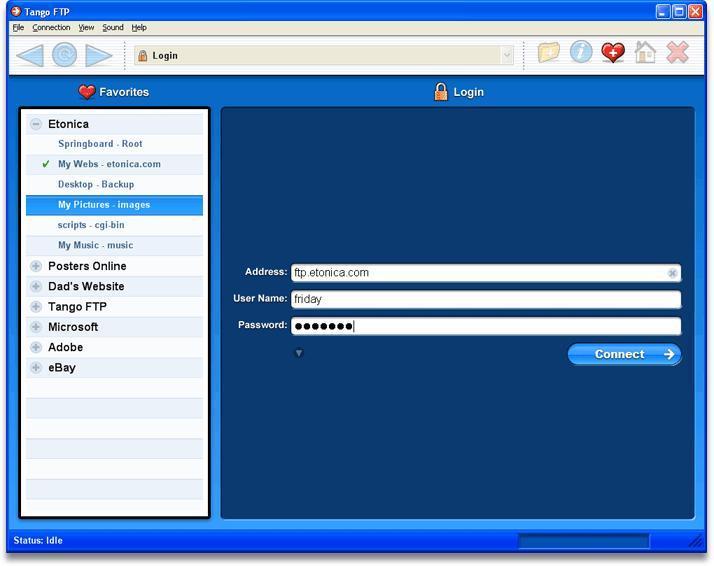Select My Music - music favorite

[x=114, y=245]
